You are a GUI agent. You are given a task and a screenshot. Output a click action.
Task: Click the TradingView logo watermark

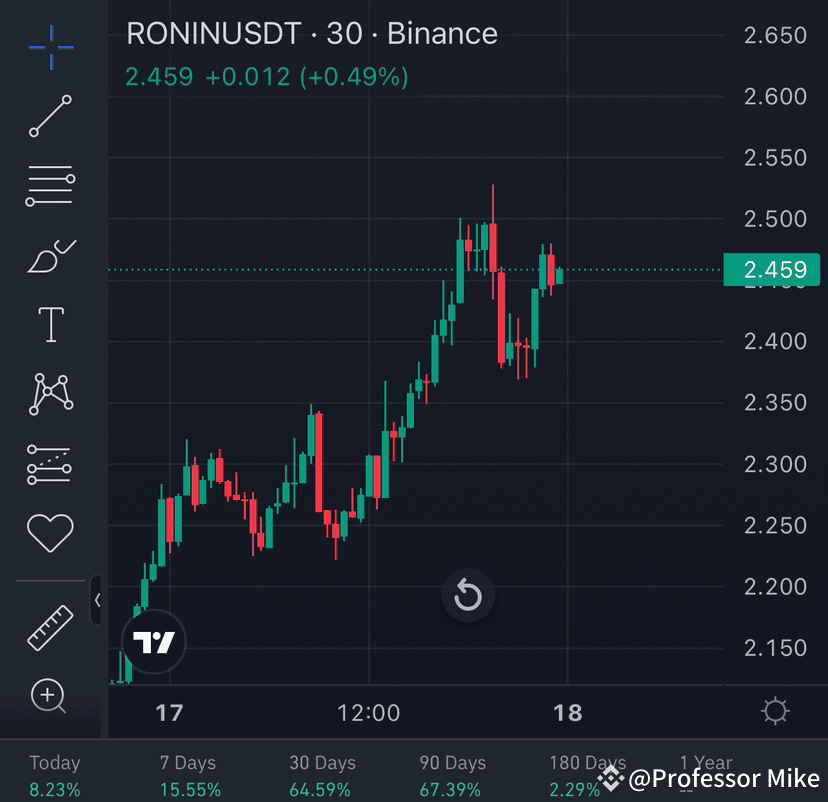pos(152,641)
